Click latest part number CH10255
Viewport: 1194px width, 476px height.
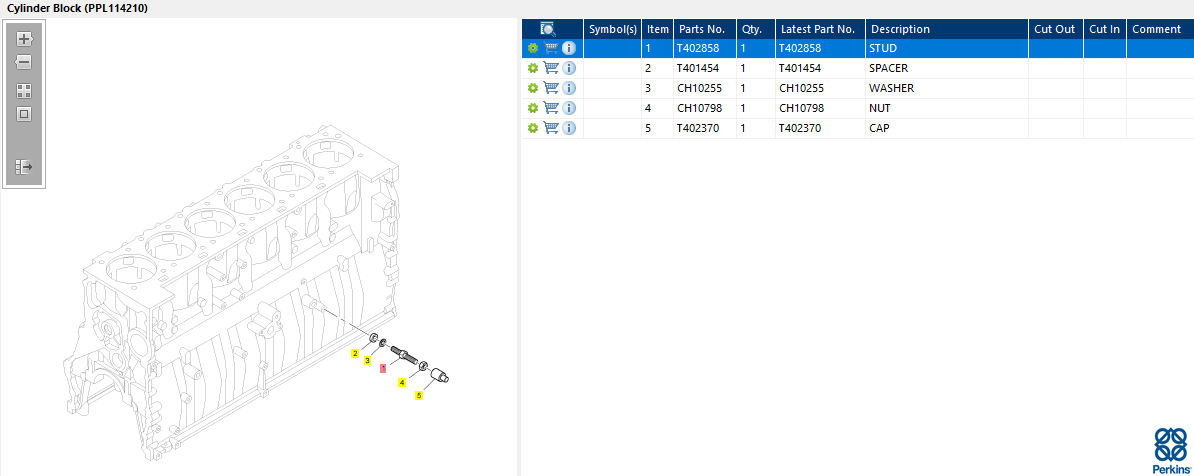coord(801,88)
